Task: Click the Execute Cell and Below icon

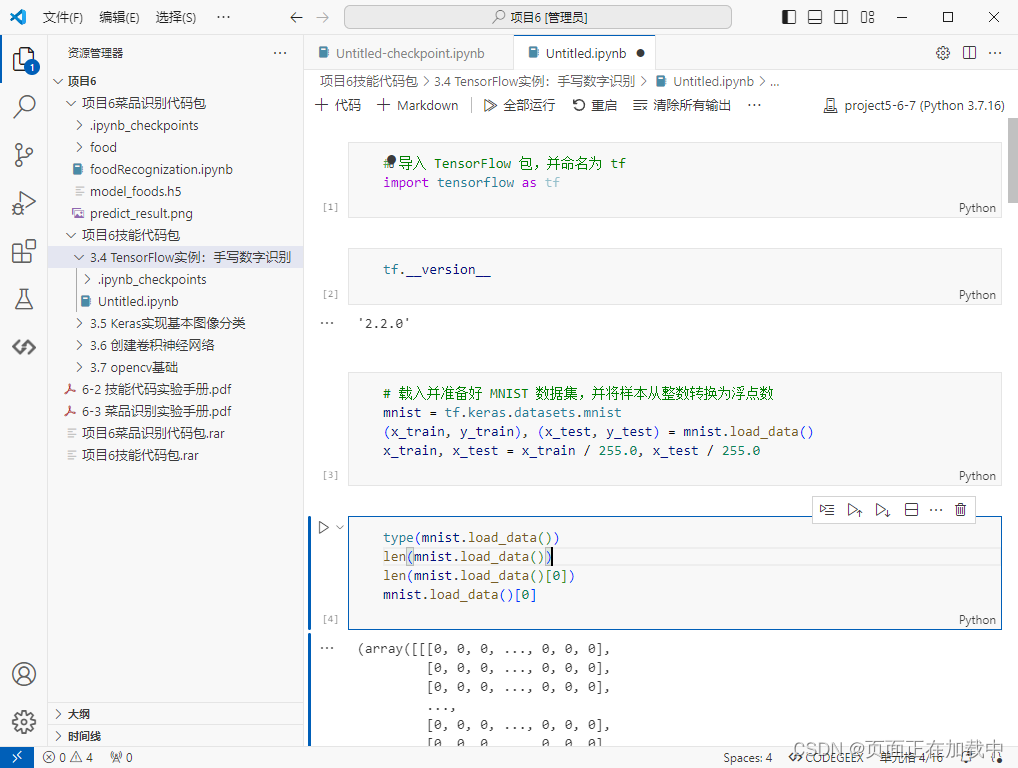Action: [x=881, y=509]
